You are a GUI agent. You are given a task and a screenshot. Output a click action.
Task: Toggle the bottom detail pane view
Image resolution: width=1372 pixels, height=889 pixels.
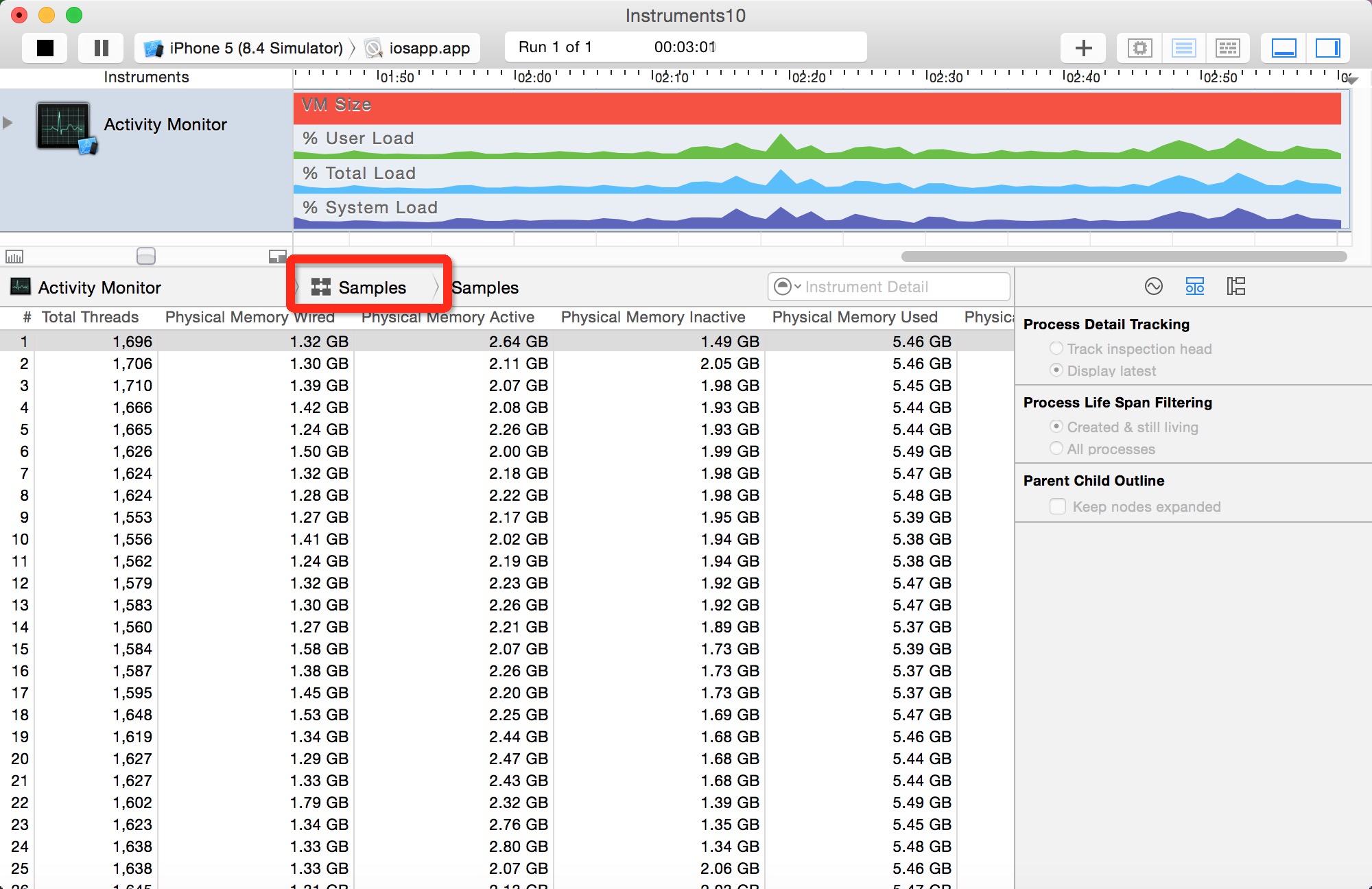(x=1284, y=48)
